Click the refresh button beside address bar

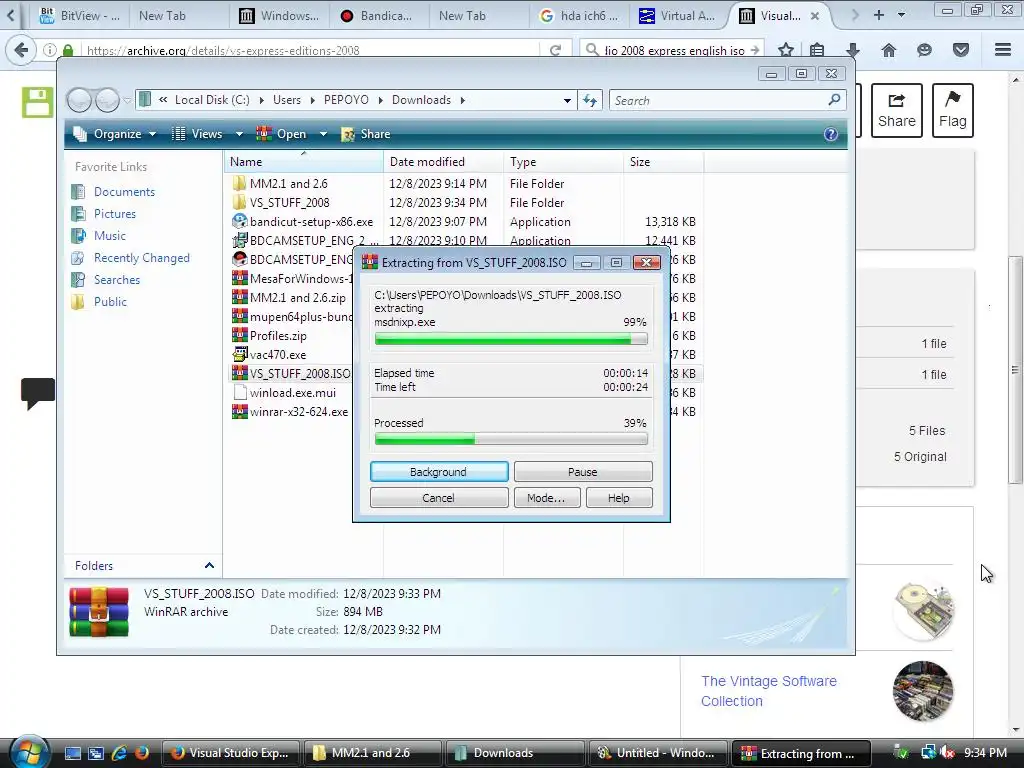click(x=590, y=100)
